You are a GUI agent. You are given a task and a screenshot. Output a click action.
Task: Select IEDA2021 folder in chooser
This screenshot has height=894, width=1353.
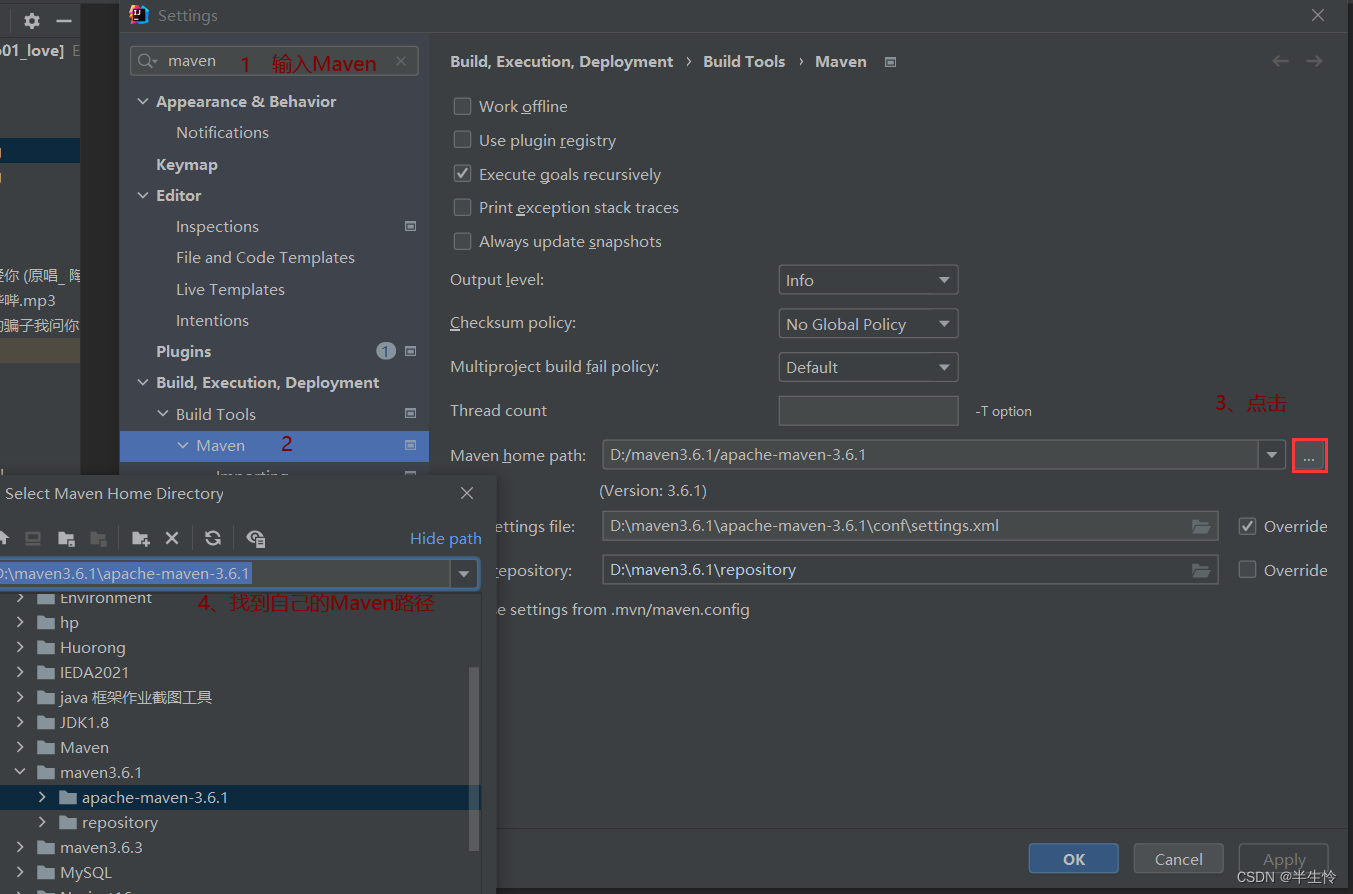94,673
